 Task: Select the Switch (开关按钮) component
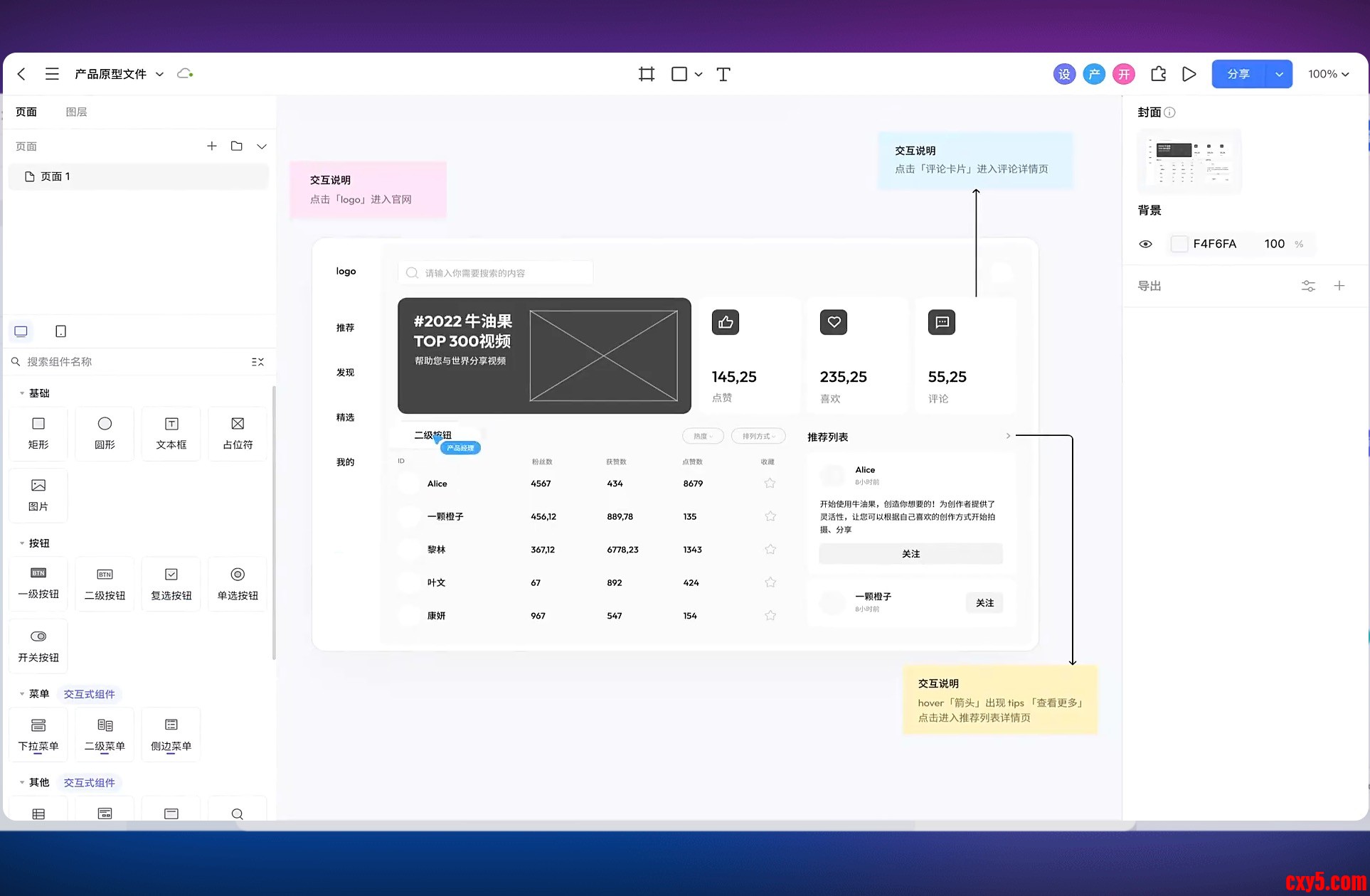(x=38, y=645)
